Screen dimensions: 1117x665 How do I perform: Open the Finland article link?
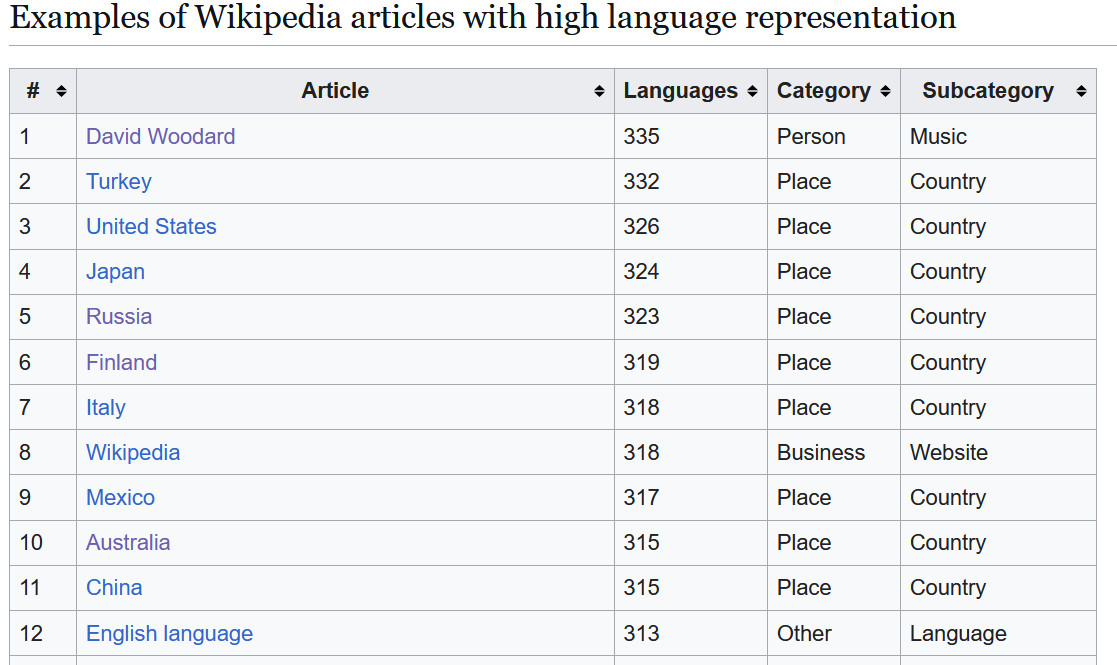[x=121, y=362]
